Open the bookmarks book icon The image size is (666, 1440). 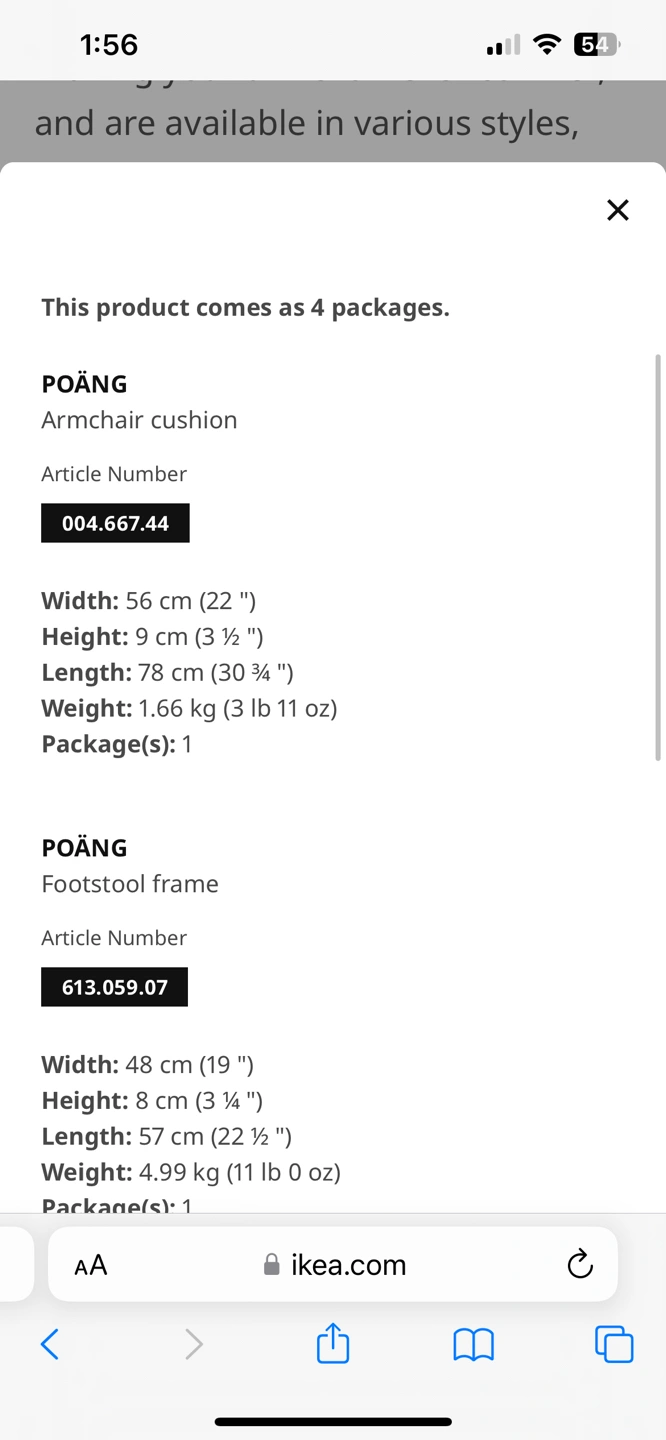pos(474,1345)
